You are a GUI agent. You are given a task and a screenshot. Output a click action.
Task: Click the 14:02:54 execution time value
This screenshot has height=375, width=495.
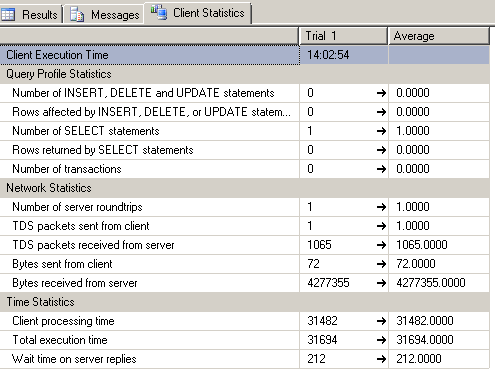[328, 55]
